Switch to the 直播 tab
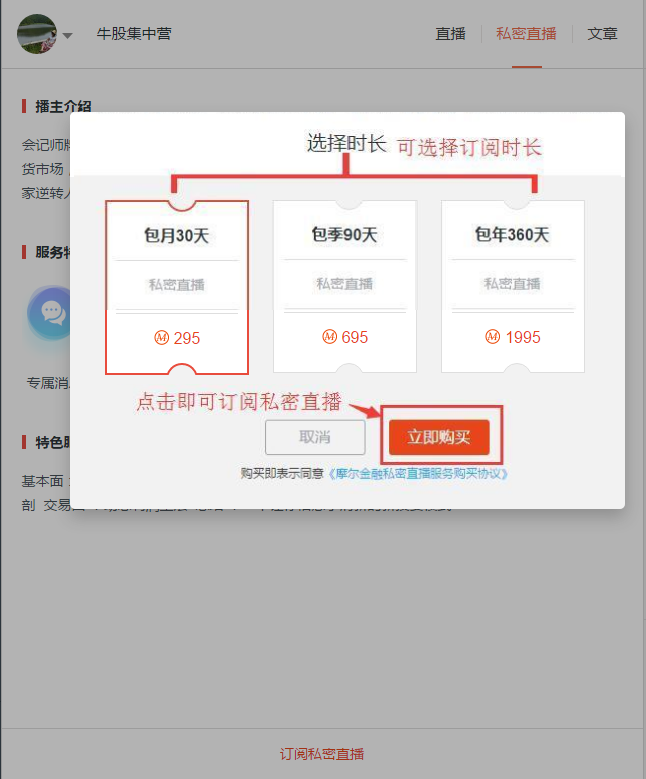This screenshot has height=779, width=646. pos(450,34)
